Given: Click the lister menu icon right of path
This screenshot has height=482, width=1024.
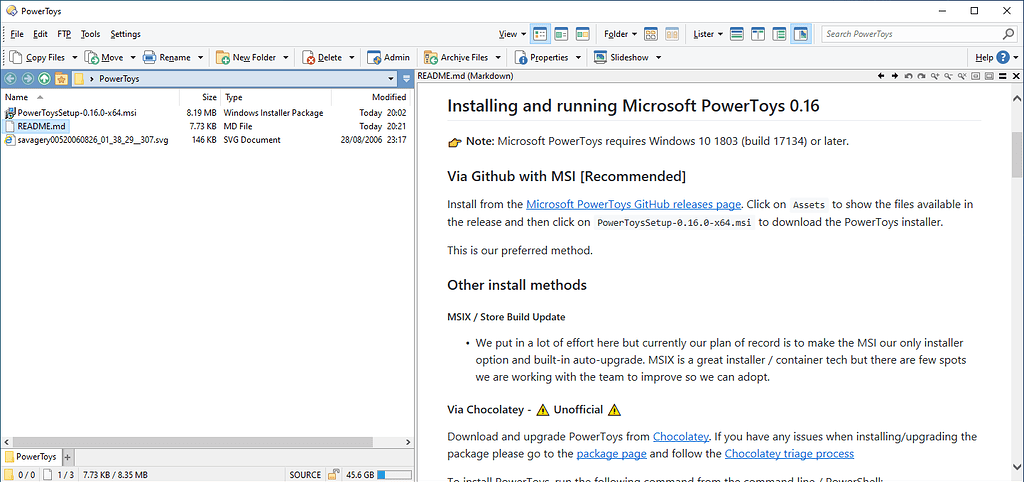Looking at the screenshot, I should 406,79.
